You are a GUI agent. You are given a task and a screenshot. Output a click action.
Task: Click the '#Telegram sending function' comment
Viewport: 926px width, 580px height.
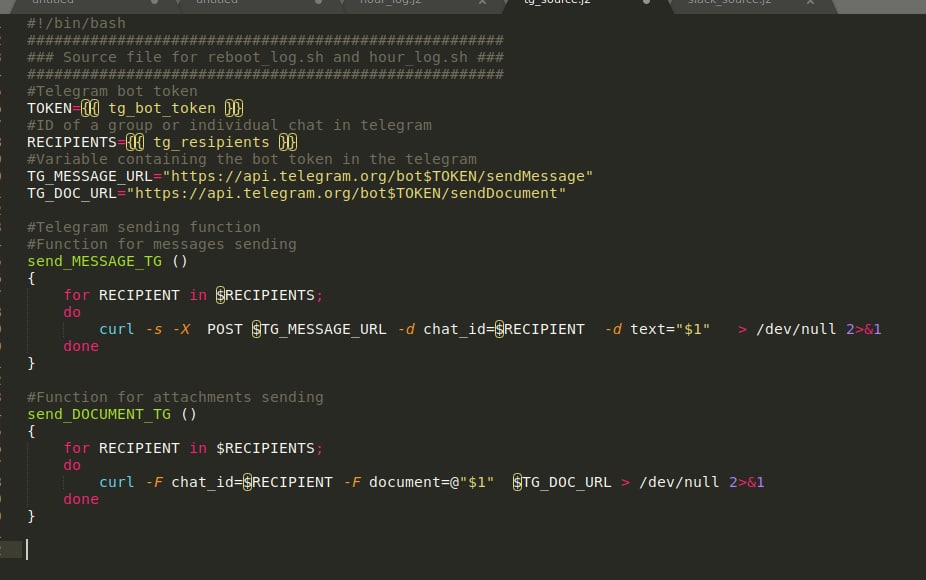click(x=144, y=227)
